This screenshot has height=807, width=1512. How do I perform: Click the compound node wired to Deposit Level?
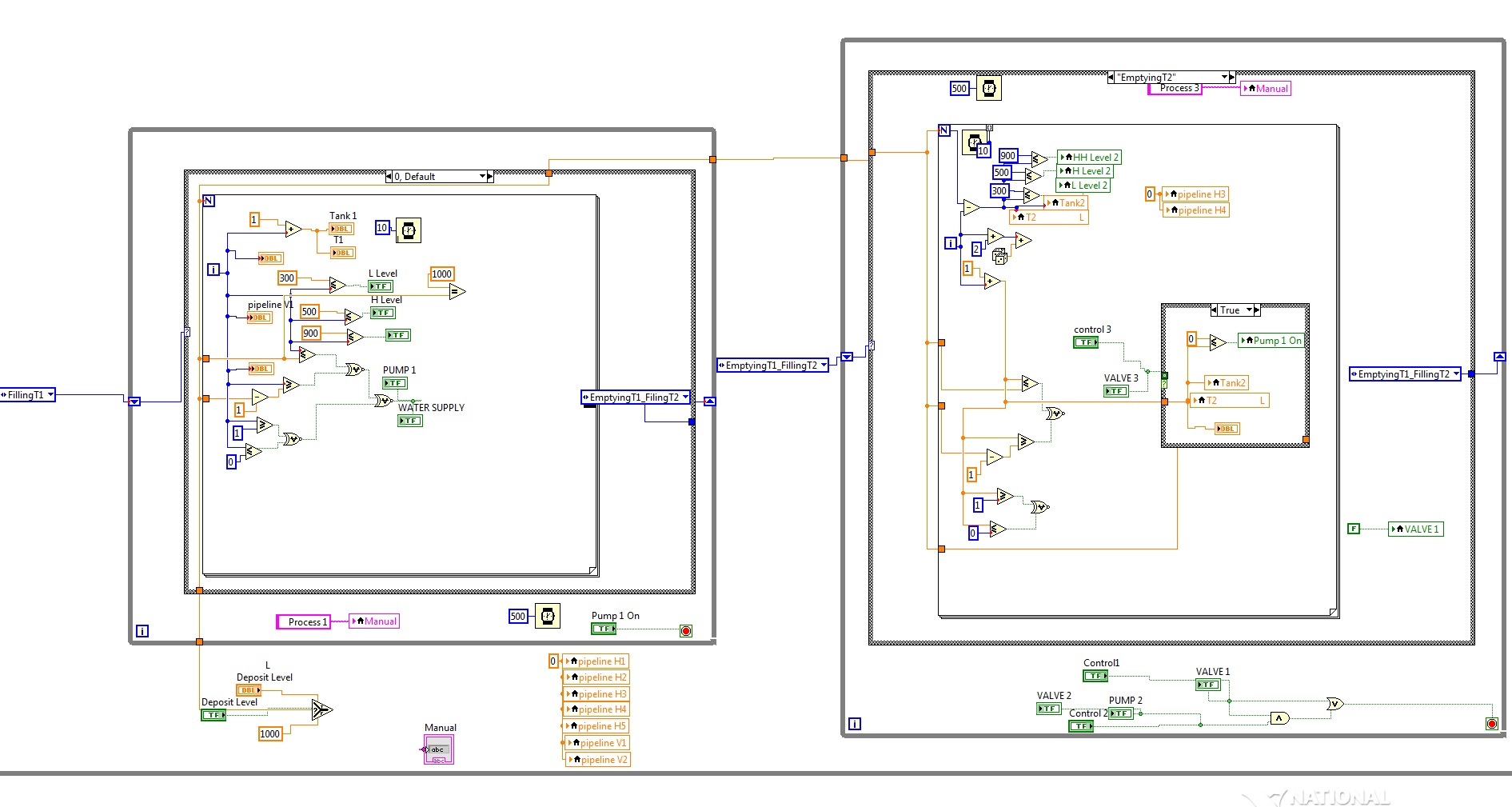point(322,709)
